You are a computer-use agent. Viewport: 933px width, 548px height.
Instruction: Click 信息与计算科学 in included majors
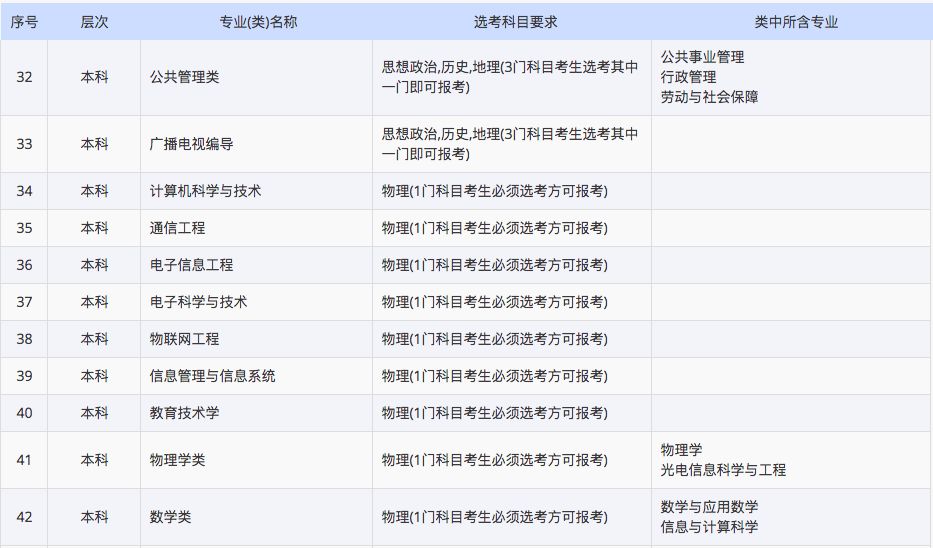[709, 527]
